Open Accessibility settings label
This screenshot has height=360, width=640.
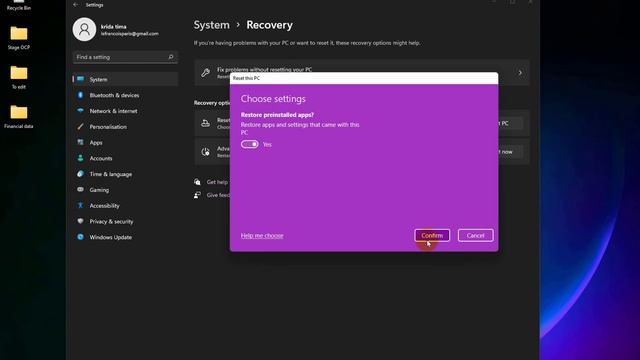[x=104, y=206]
